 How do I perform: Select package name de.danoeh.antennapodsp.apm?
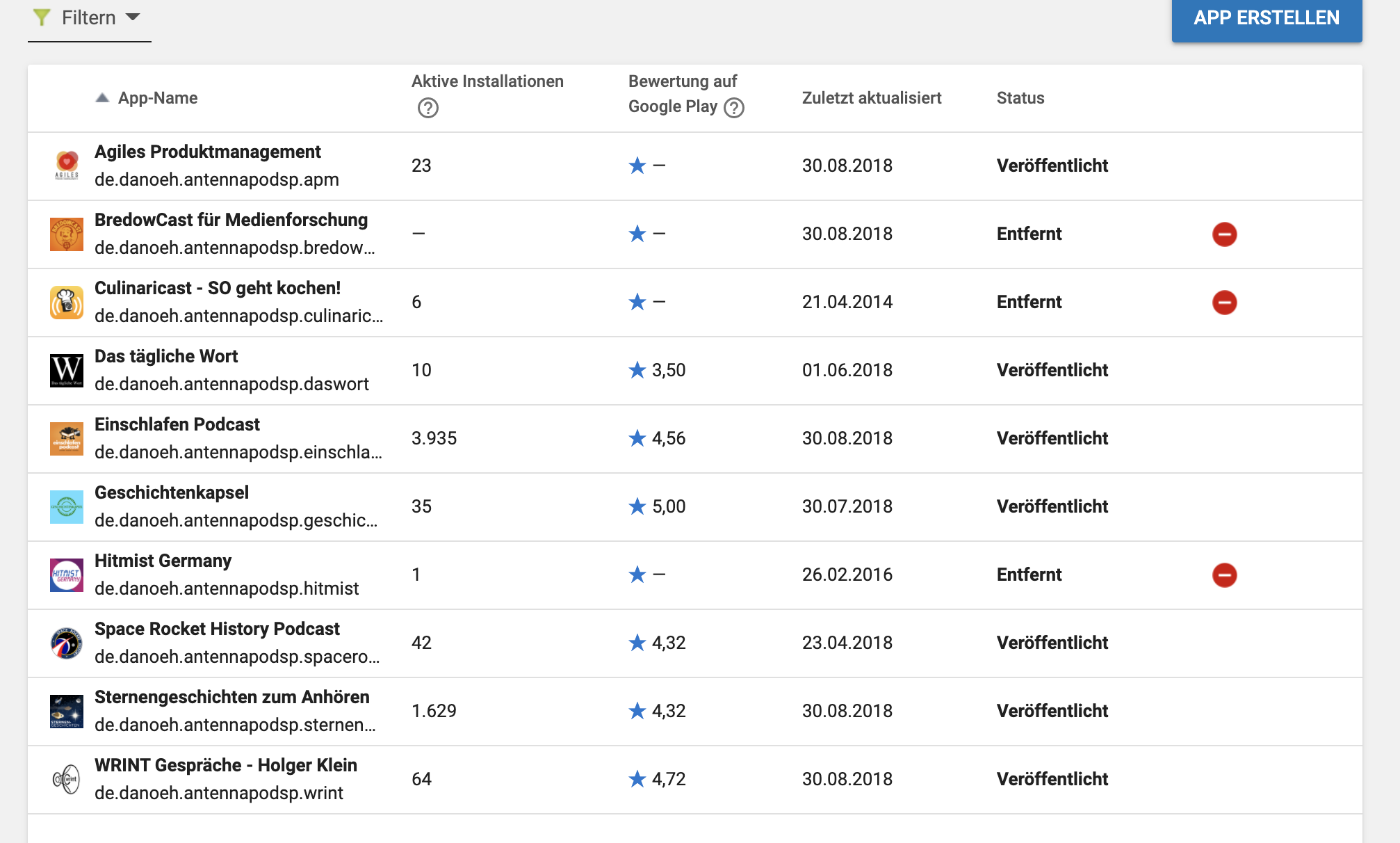pos(217,179)
